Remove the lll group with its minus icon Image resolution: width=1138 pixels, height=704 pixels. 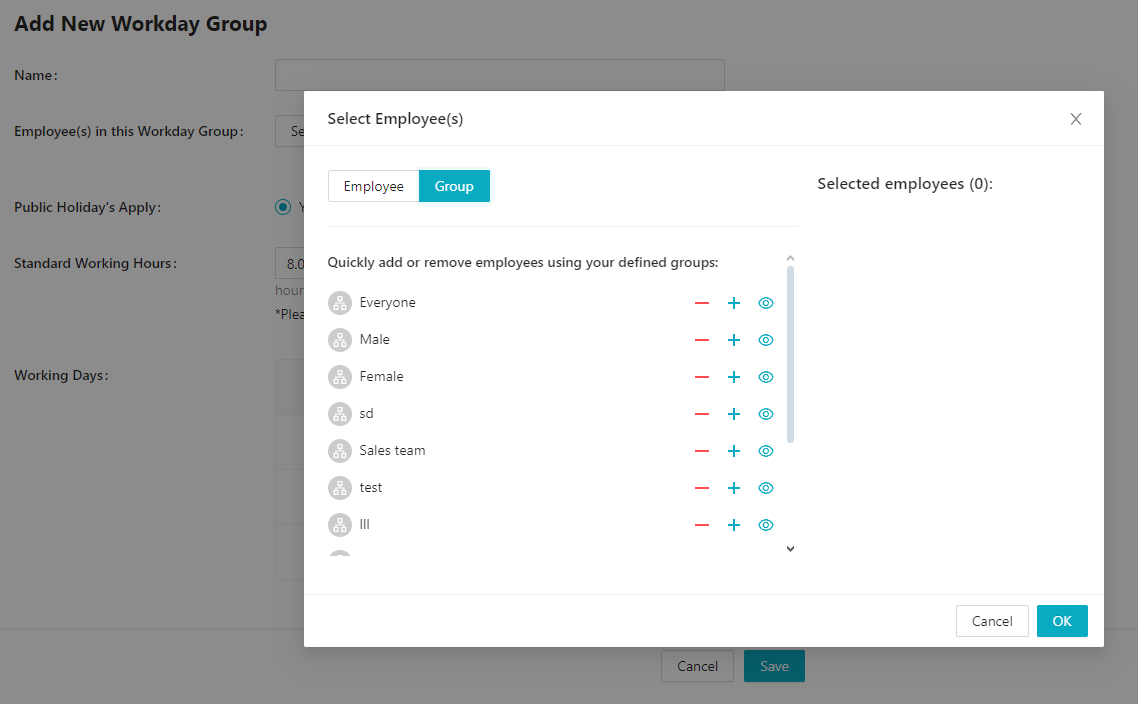point(701,525)
